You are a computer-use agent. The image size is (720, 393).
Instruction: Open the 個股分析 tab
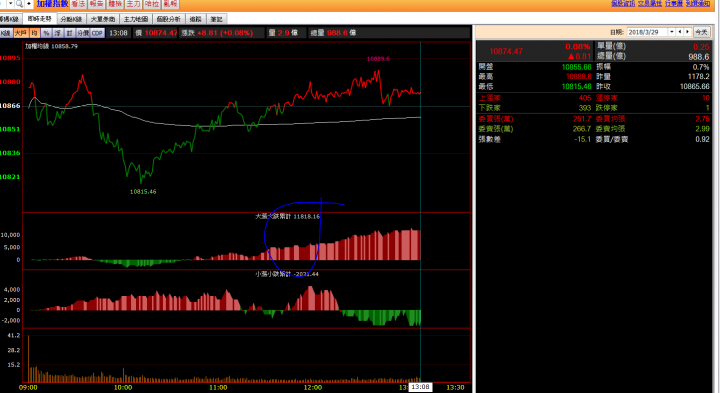169,19
